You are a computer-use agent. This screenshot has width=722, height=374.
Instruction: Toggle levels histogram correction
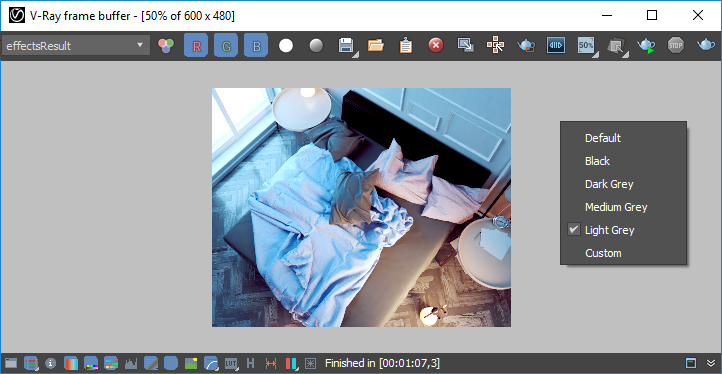click(131, 363)
